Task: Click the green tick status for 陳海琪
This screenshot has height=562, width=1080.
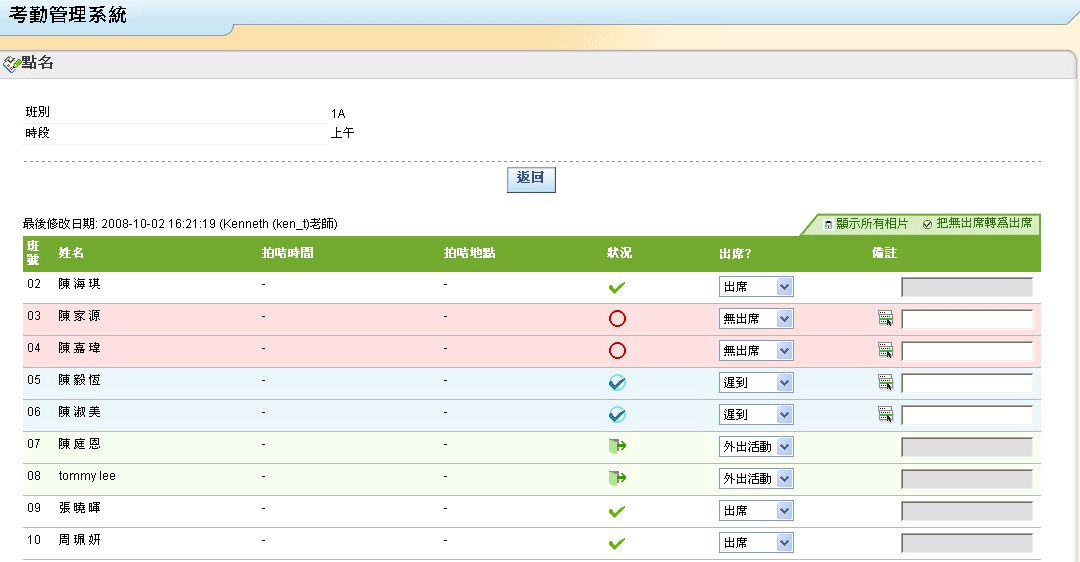Action: [x=617, y=288]
